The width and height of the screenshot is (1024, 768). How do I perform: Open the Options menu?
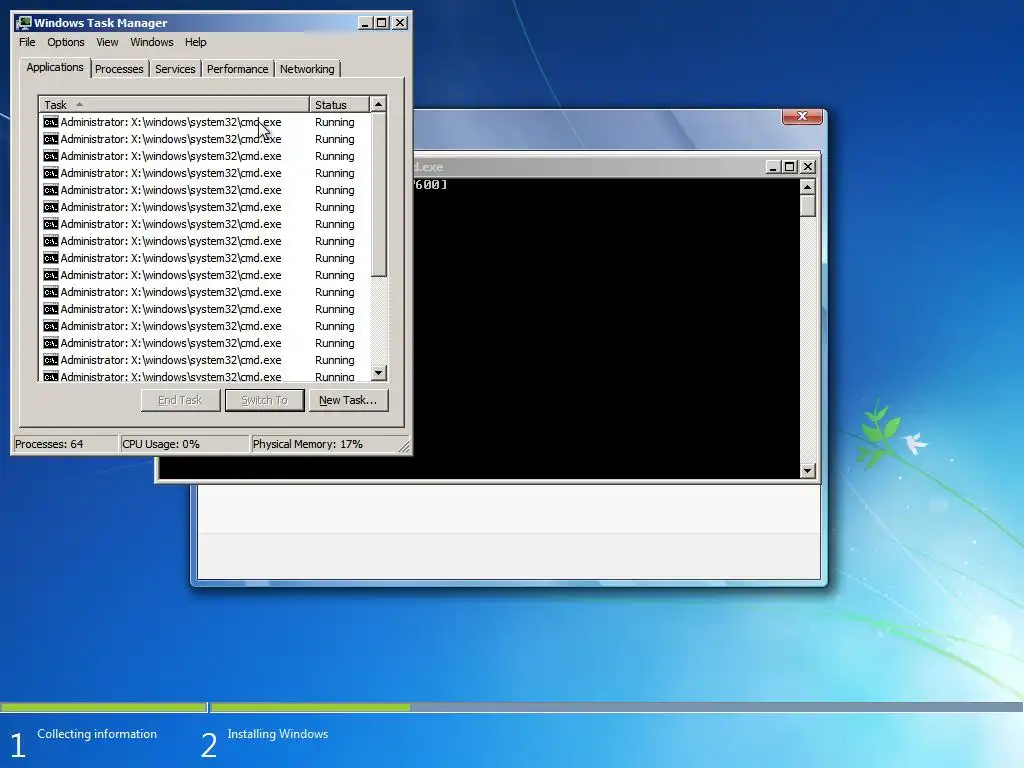(x=65, y=42)
